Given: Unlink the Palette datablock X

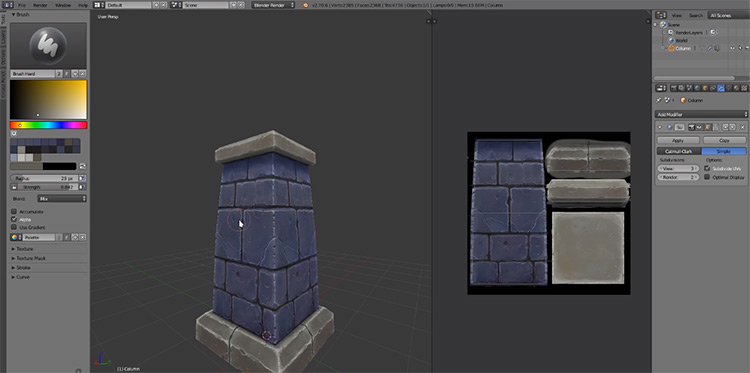Looking at the screenshot, I should tap(83, 237).
